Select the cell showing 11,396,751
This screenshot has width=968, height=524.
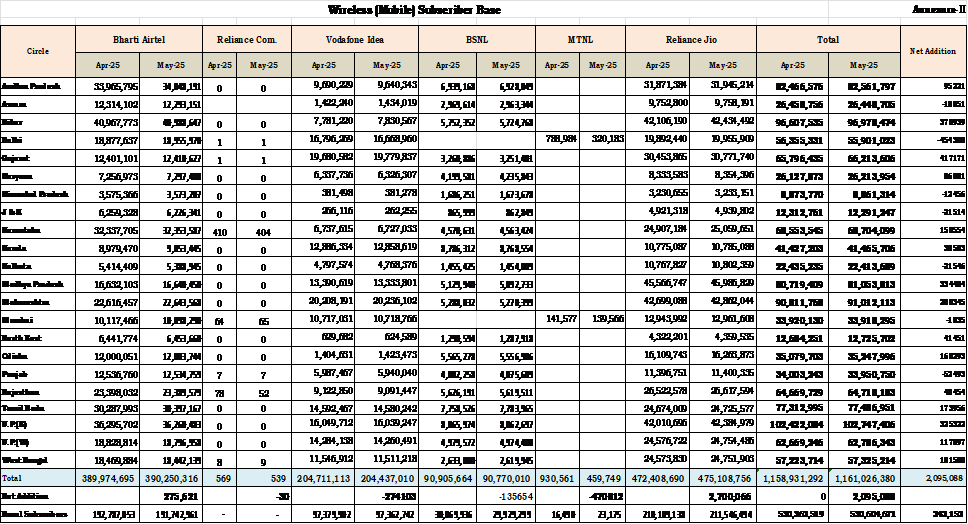(x=657, y=373)
